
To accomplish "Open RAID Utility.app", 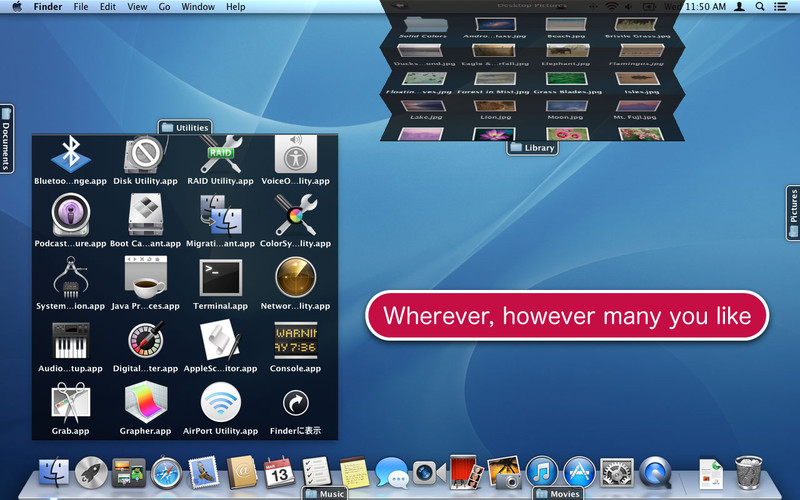I will coord(220,154).
